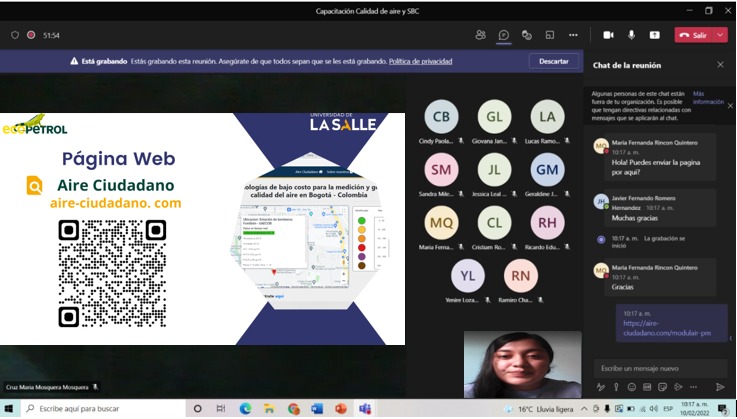Click the red Salir button
The height and width of the screenshot is (419, 737).
[694, 35]
